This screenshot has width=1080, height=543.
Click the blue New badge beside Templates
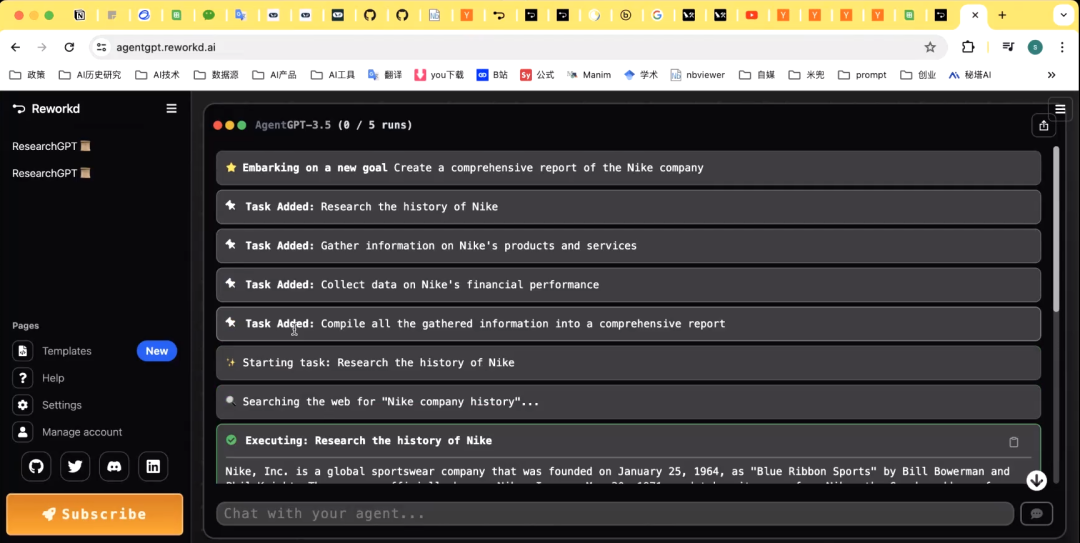coord(156,351)
